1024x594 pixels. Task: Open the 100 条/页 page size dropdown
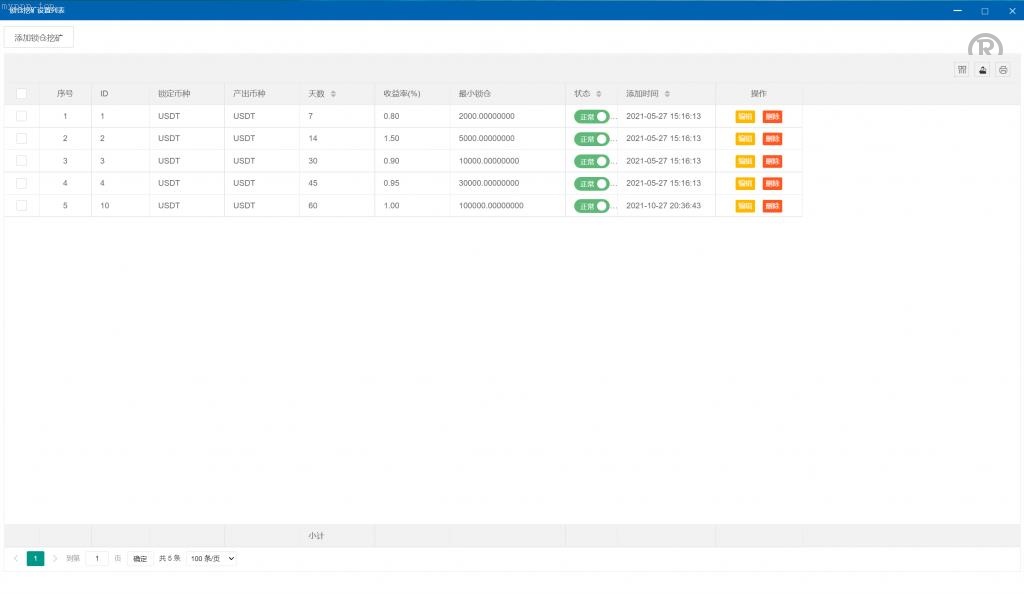coord(212,558)
